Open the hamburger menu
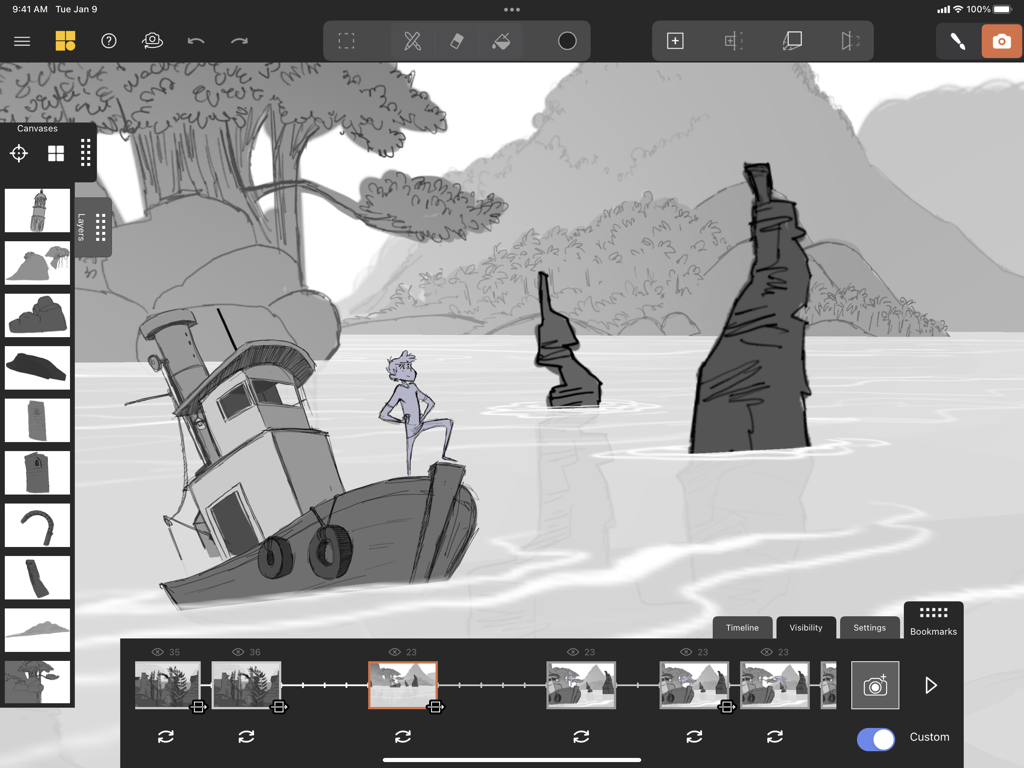This screenshot has height=768, width=1024. tap(22, 41)
